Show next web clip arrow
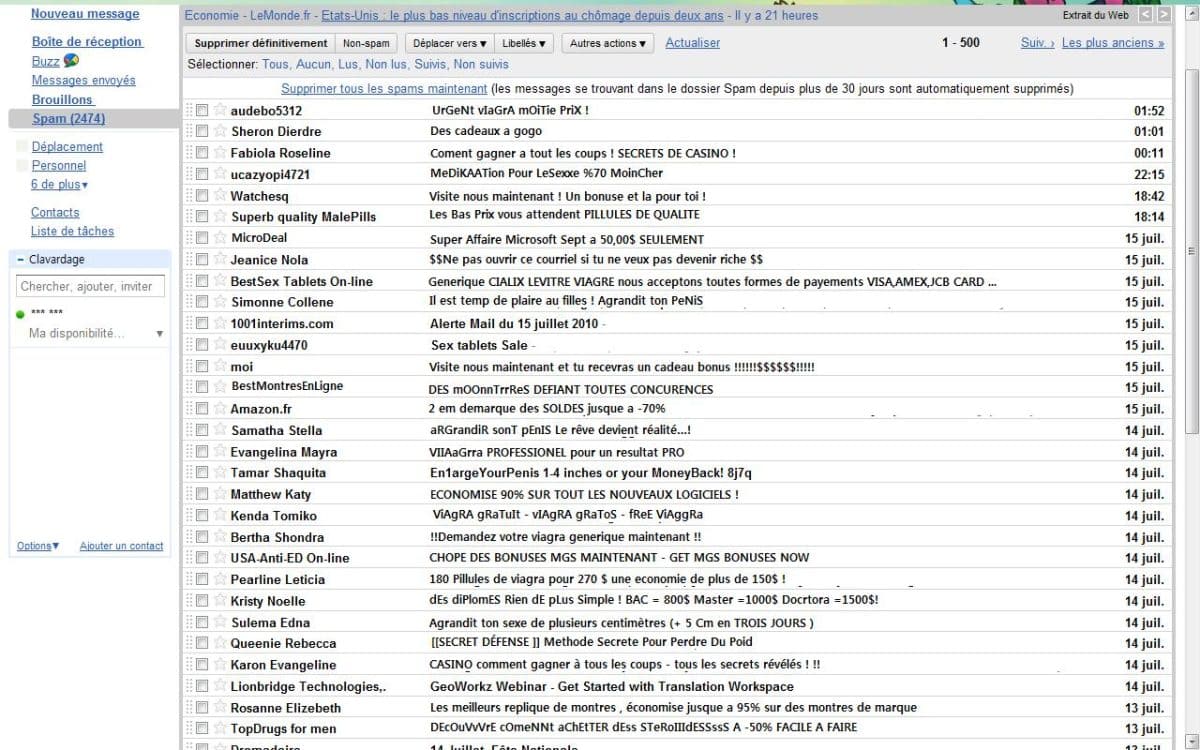This screenshot has width=1200, height=750. pyautogui.click(x=1164, y=15)
